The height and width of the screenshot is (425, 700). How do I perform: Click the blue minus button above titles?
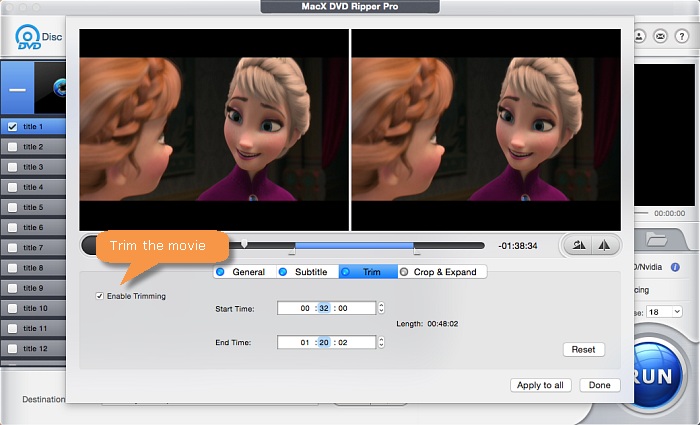tap(17, 88)
